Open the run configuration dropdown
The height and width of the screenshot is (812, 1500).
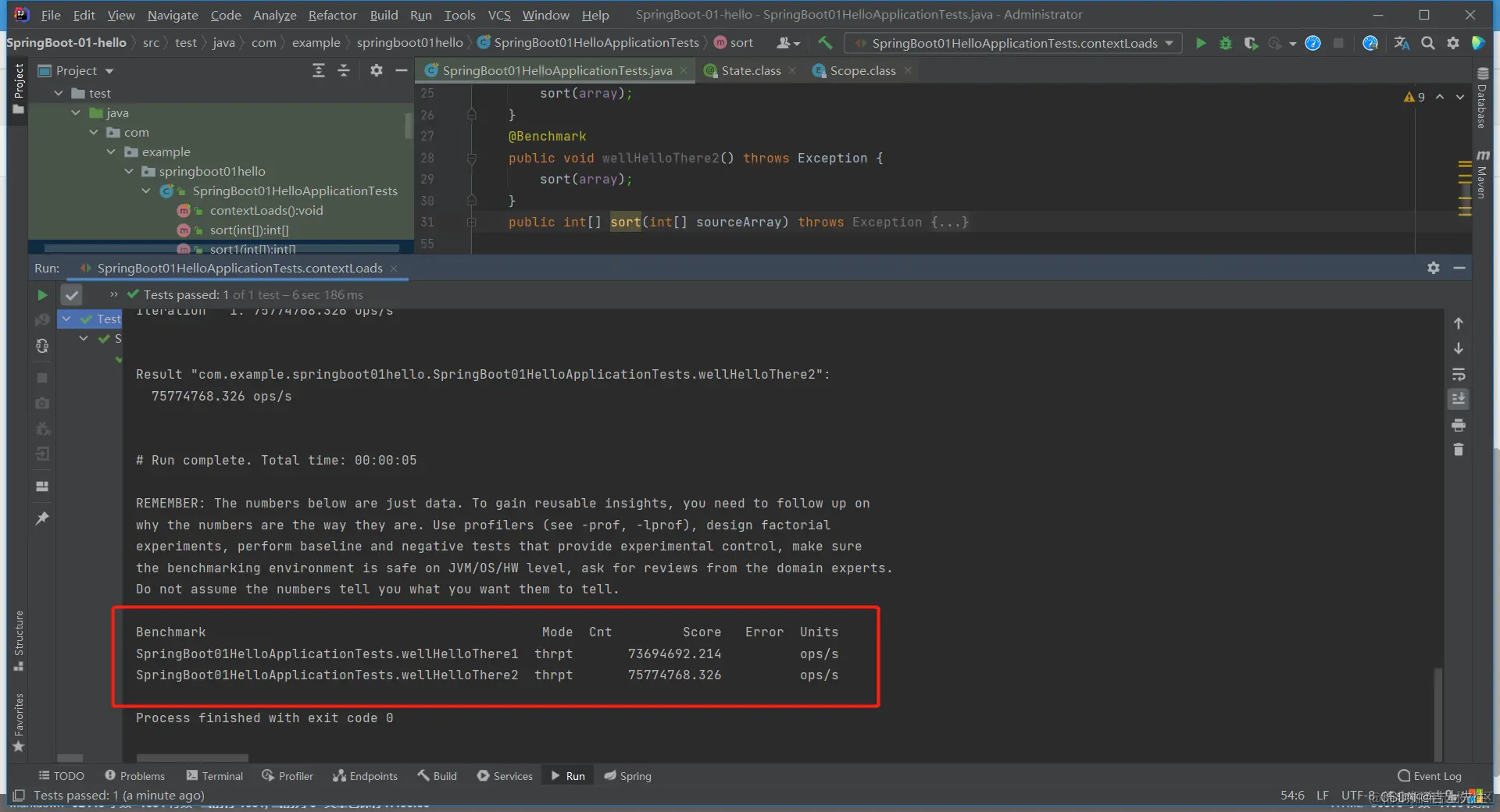[x=1014, y=43]
